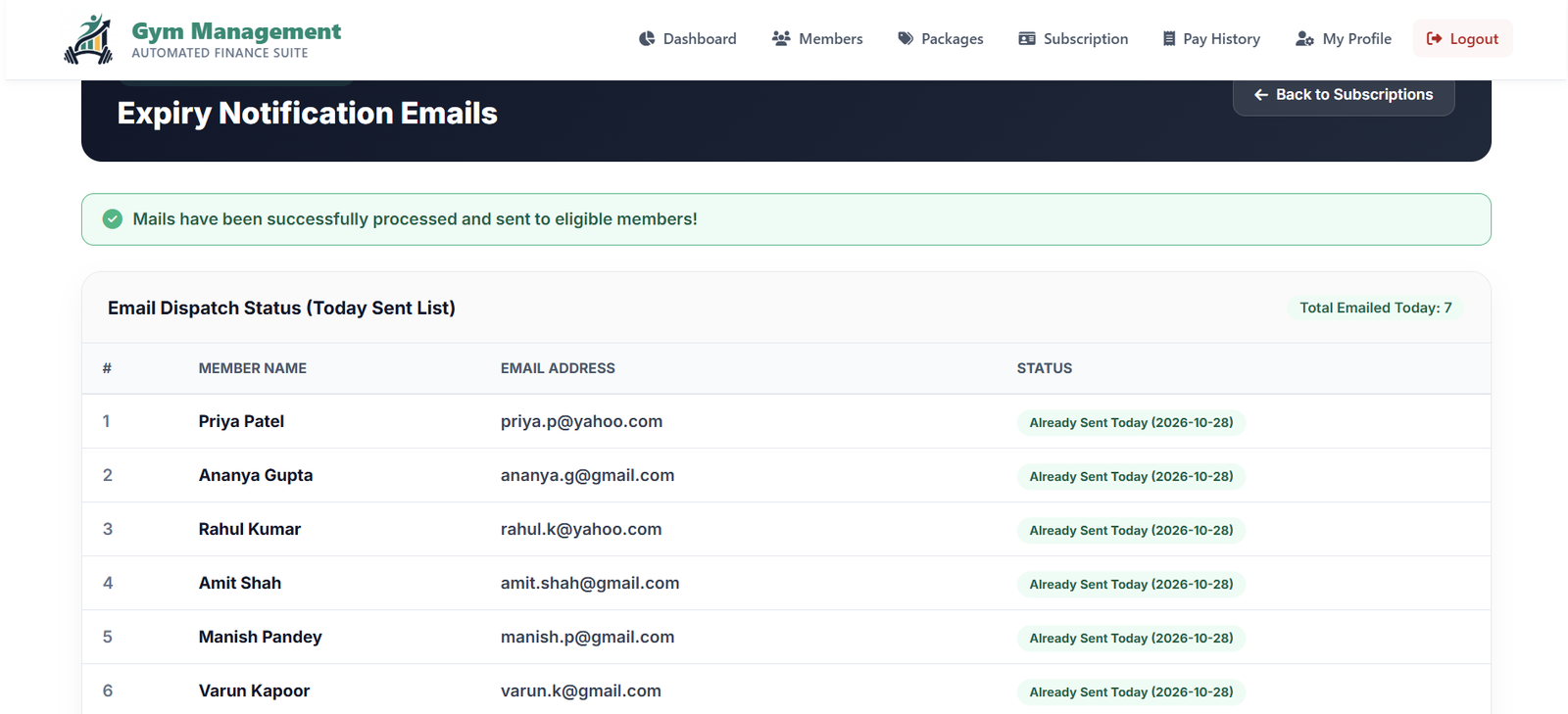Click Amit Shah's Already Sent Today status badge
This screenshot has width=1568, height=714.
click(x=1131, y=584)
